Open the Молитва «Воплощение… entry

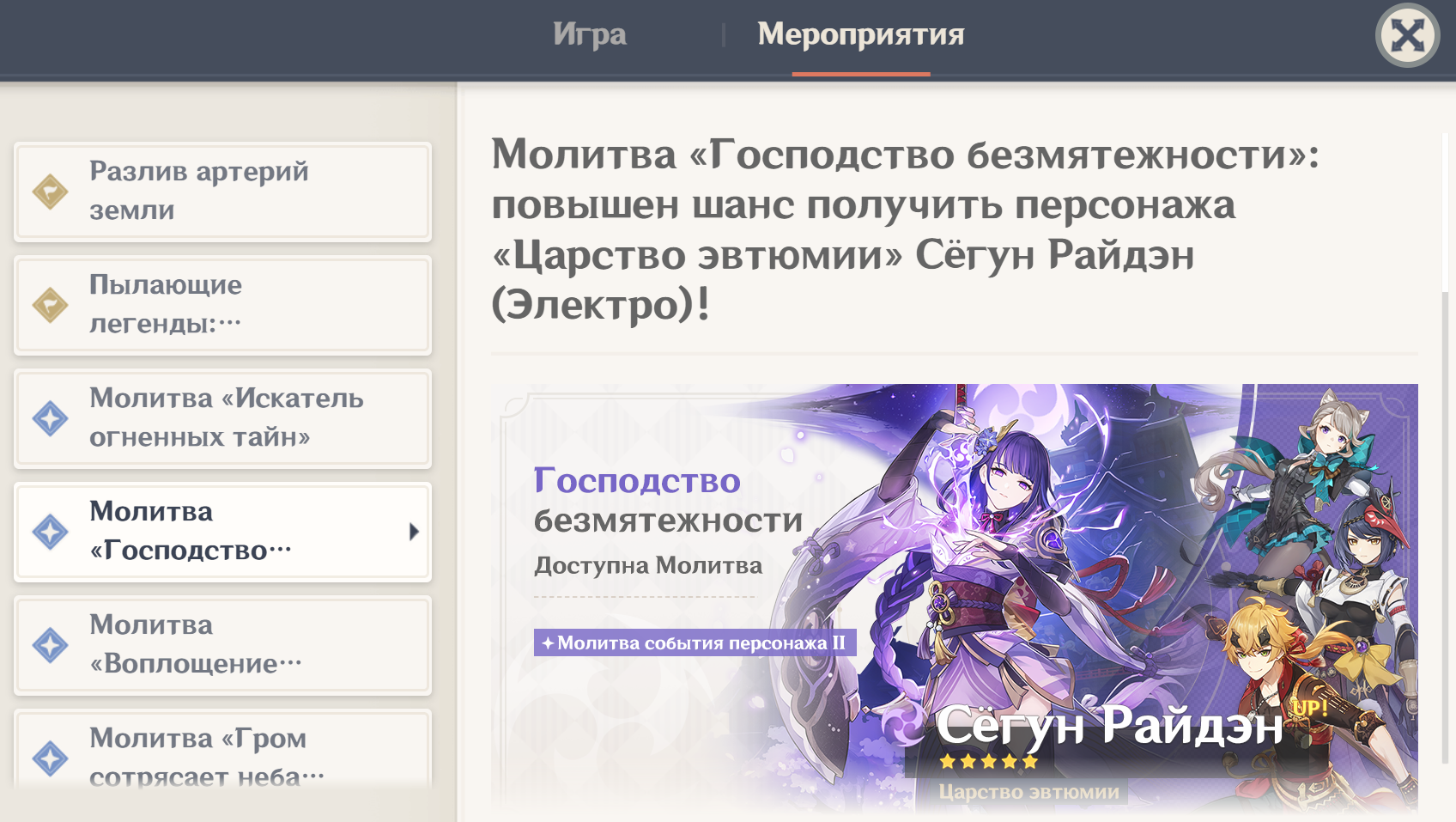(x=222, y=645)
